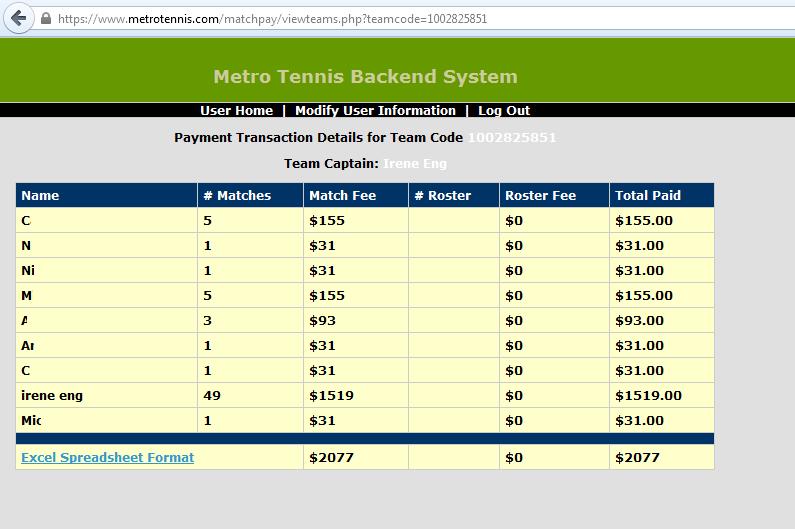Select the Roster Fee column header
This screenshot has width=795, height=529.
coord(540,195)
